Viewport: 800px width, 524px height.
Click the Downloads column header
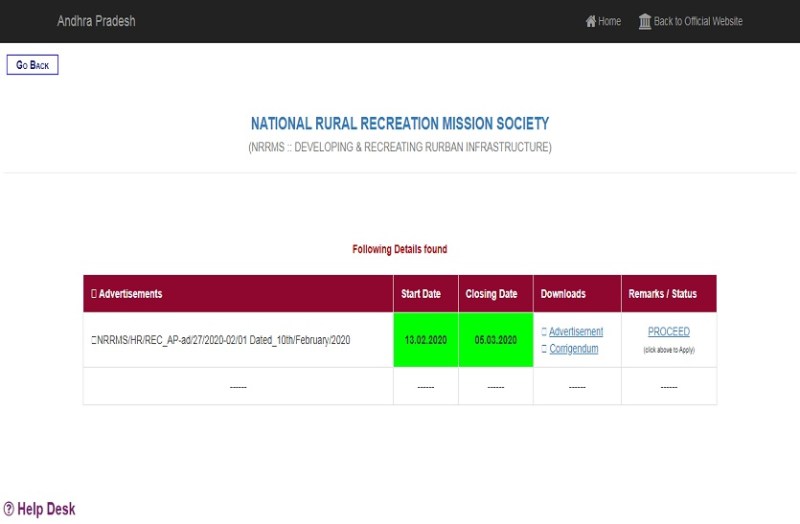pos(563,294)
